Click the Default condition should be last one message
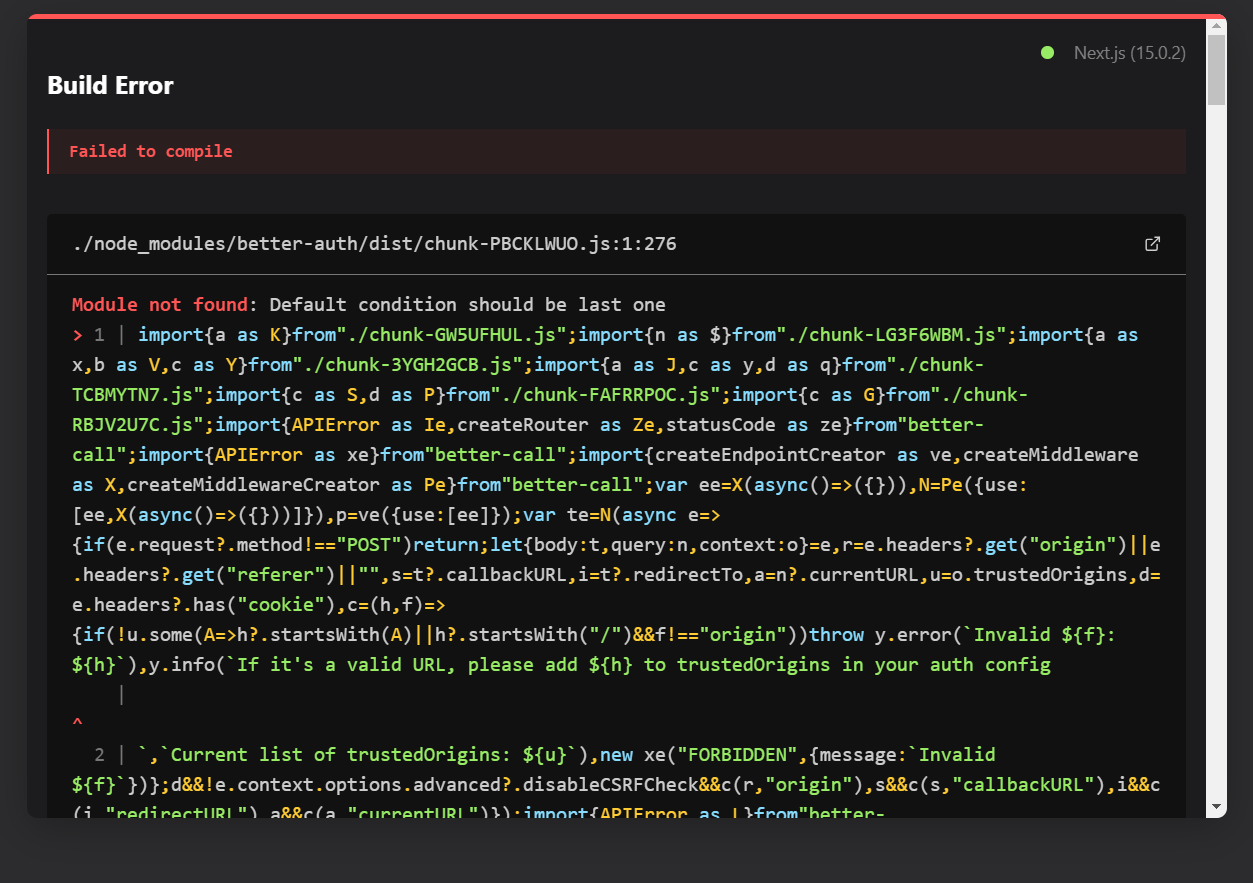The width and height of the screenshot is (1253, 883). point(467,305)
